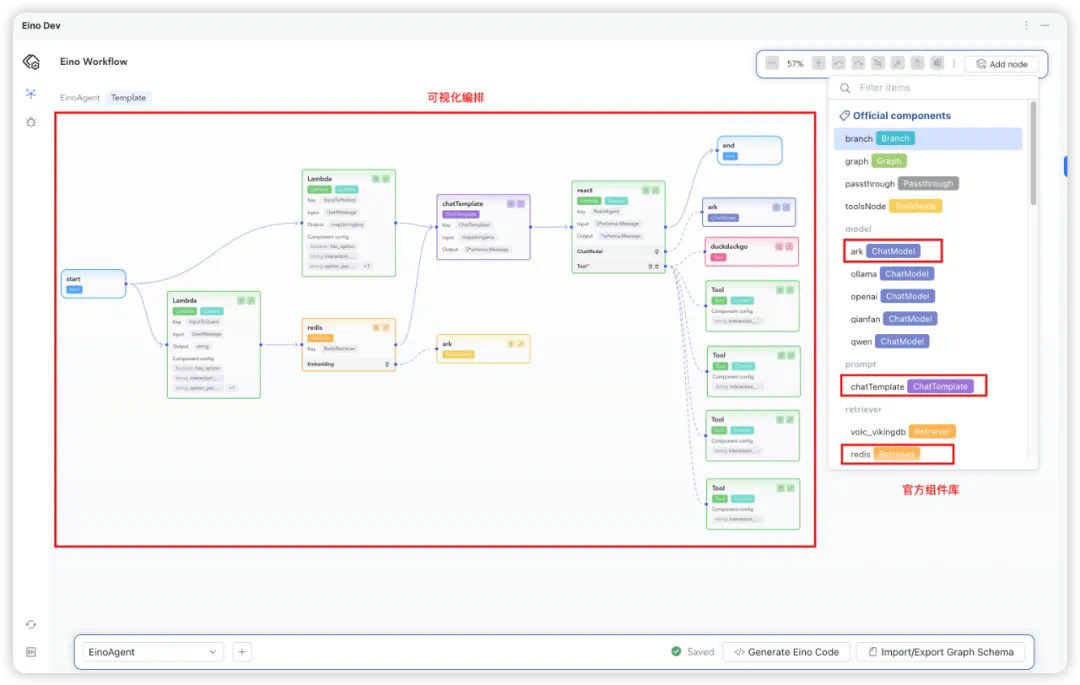Viewport: 1080px width, 685px height.
Task: Click the zoom out minus icon
Action: [772, 63]
